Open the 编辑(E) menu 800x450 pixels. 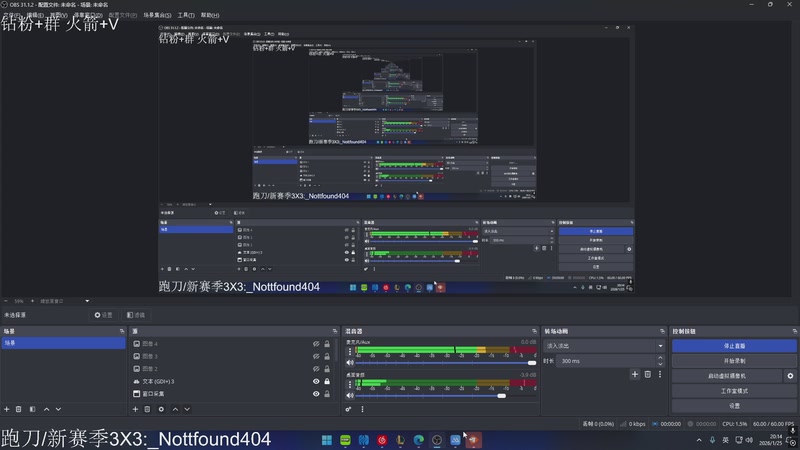click(35, 15)
